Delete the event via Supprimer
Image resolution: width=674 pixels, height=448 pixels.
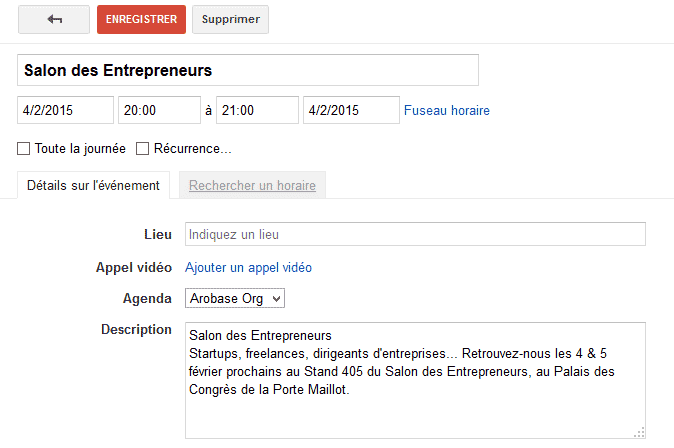[230, 19]
